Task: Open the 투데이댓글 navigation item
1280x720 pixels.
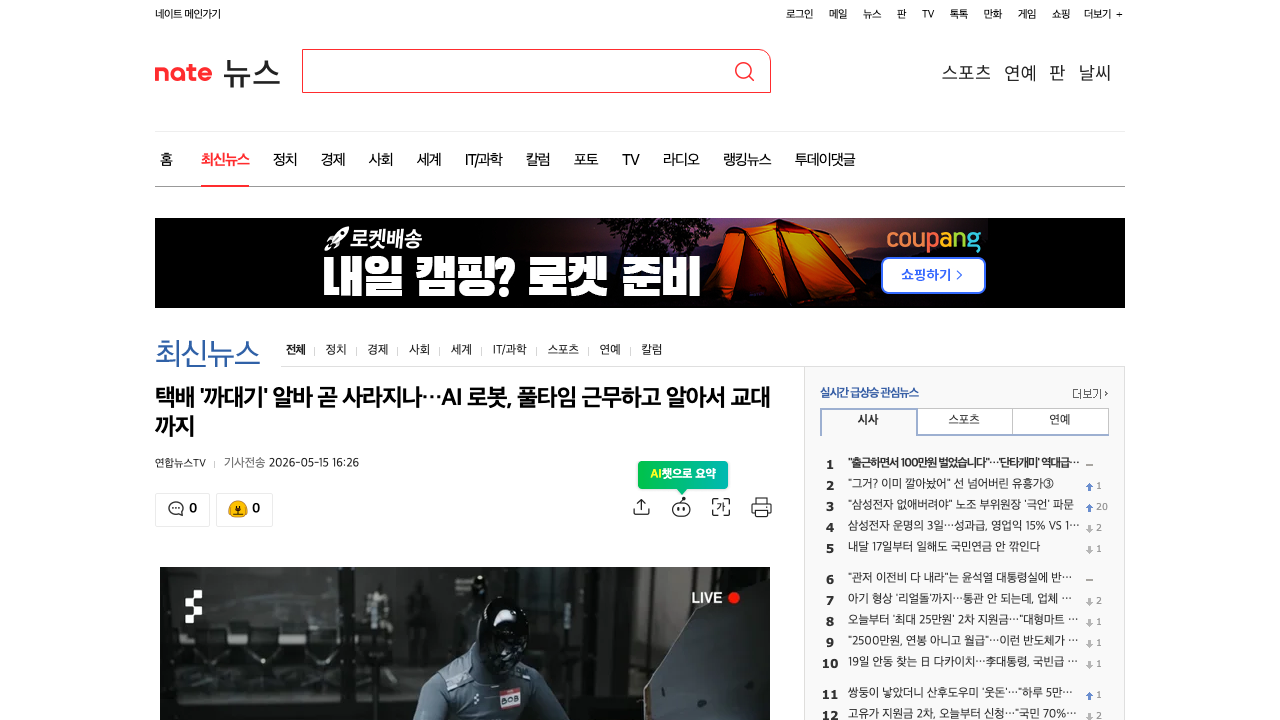Action: (825, 159)
